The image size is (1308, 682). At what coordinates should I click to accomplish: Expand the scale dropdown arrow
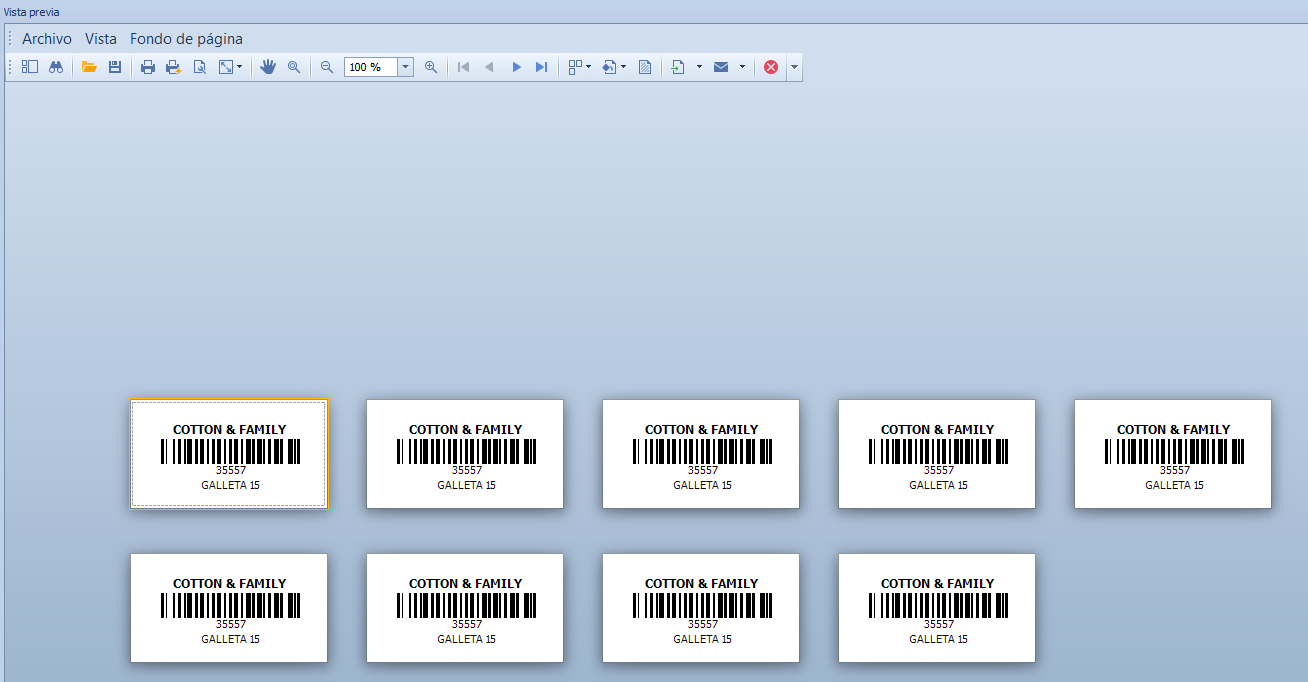[240, 67]
